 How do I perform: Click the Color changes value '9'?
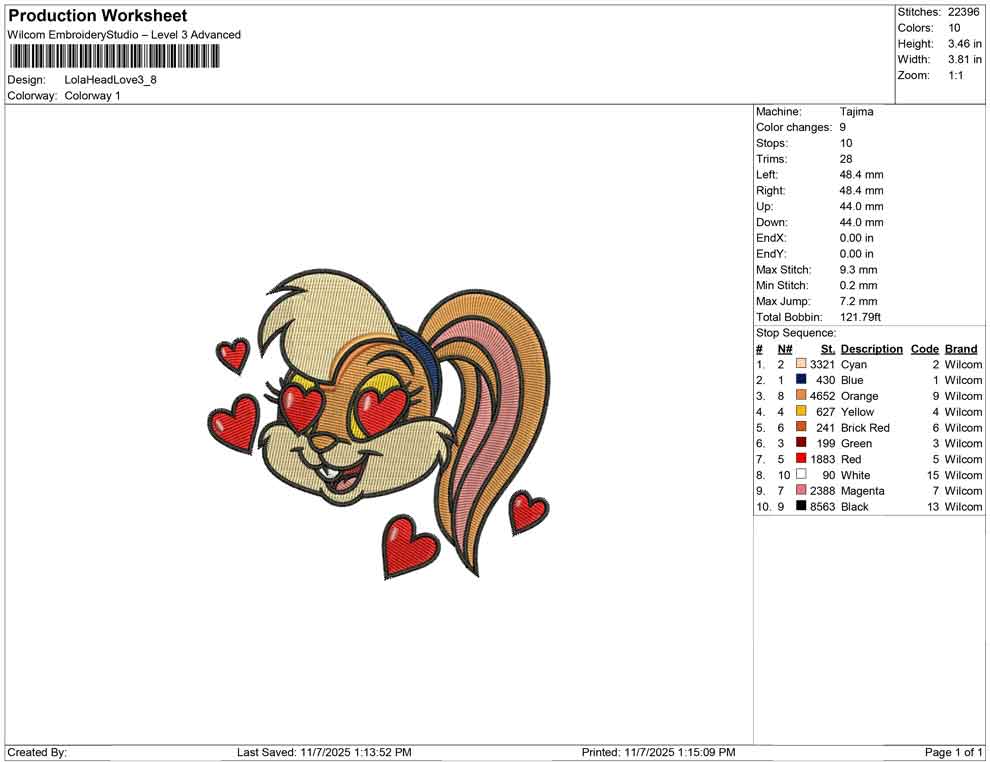(x=842, y=128)
